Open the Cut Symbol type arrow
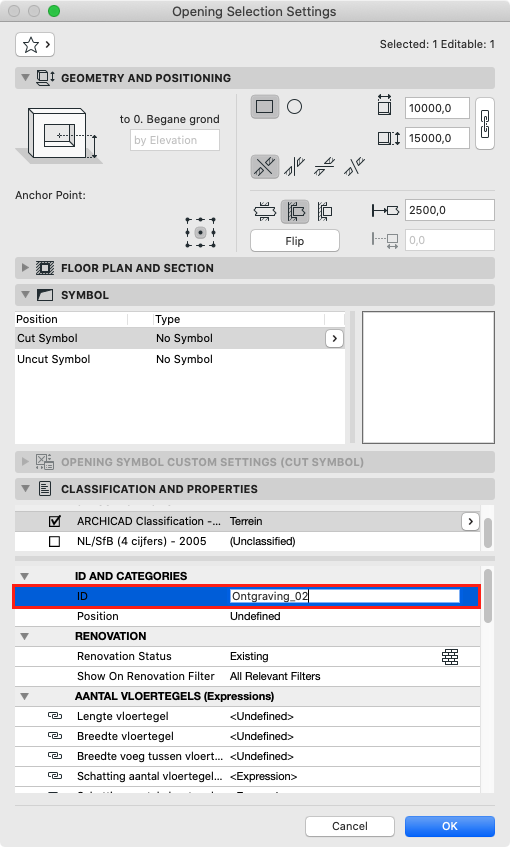510x847 pixels. point(334,339)
